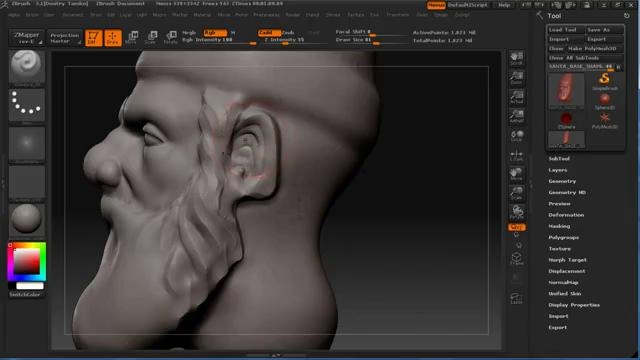Image resolution: width=640 pixels, height=360 pixels.
Task: Select the Sphere3D tool
Action: pyautogui.click(x=604, y=101)
